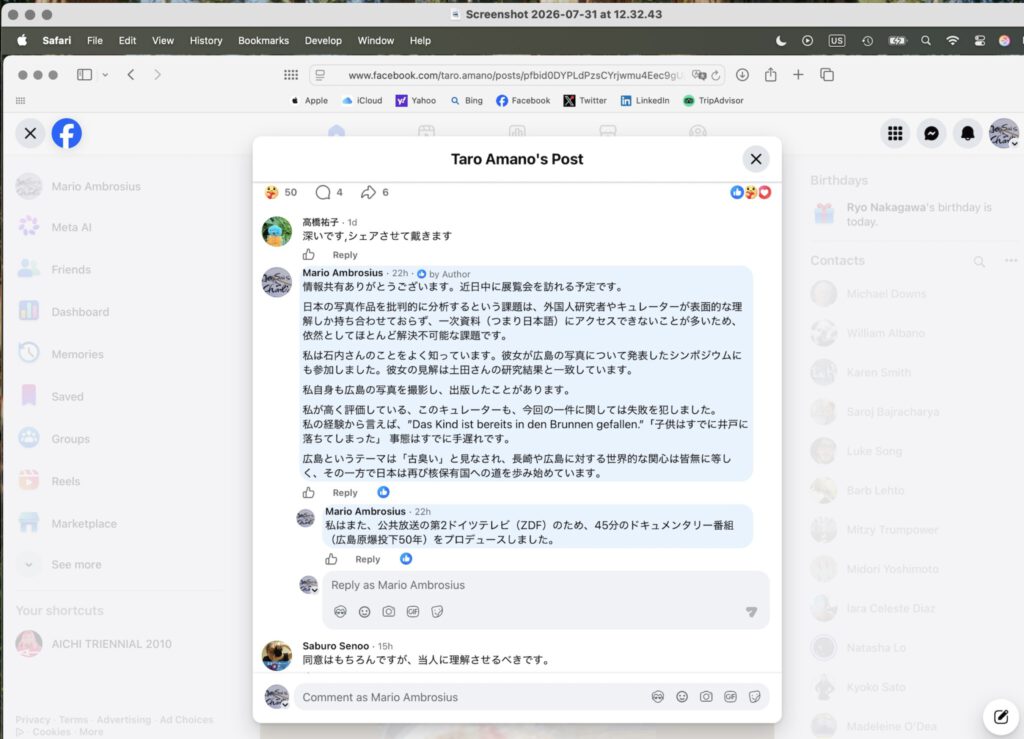The width and height of the screenshot is (1024, 739).
Task: Search contacts magnifier icon
Action: [979, 261]
